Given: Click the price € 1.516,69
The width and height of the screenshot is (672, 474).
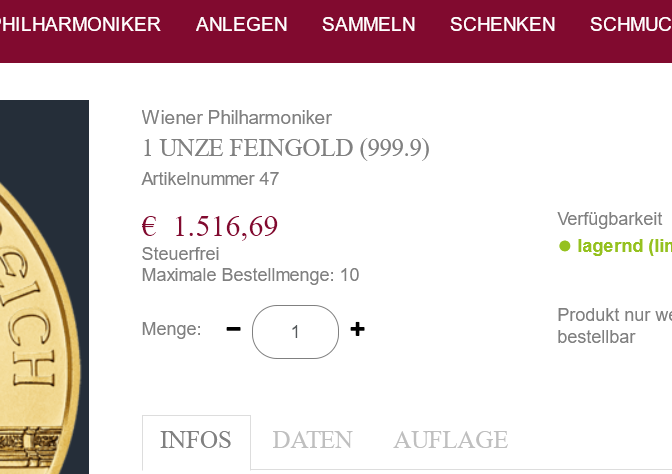Looking at the screenshot, I should coord(210,226).
